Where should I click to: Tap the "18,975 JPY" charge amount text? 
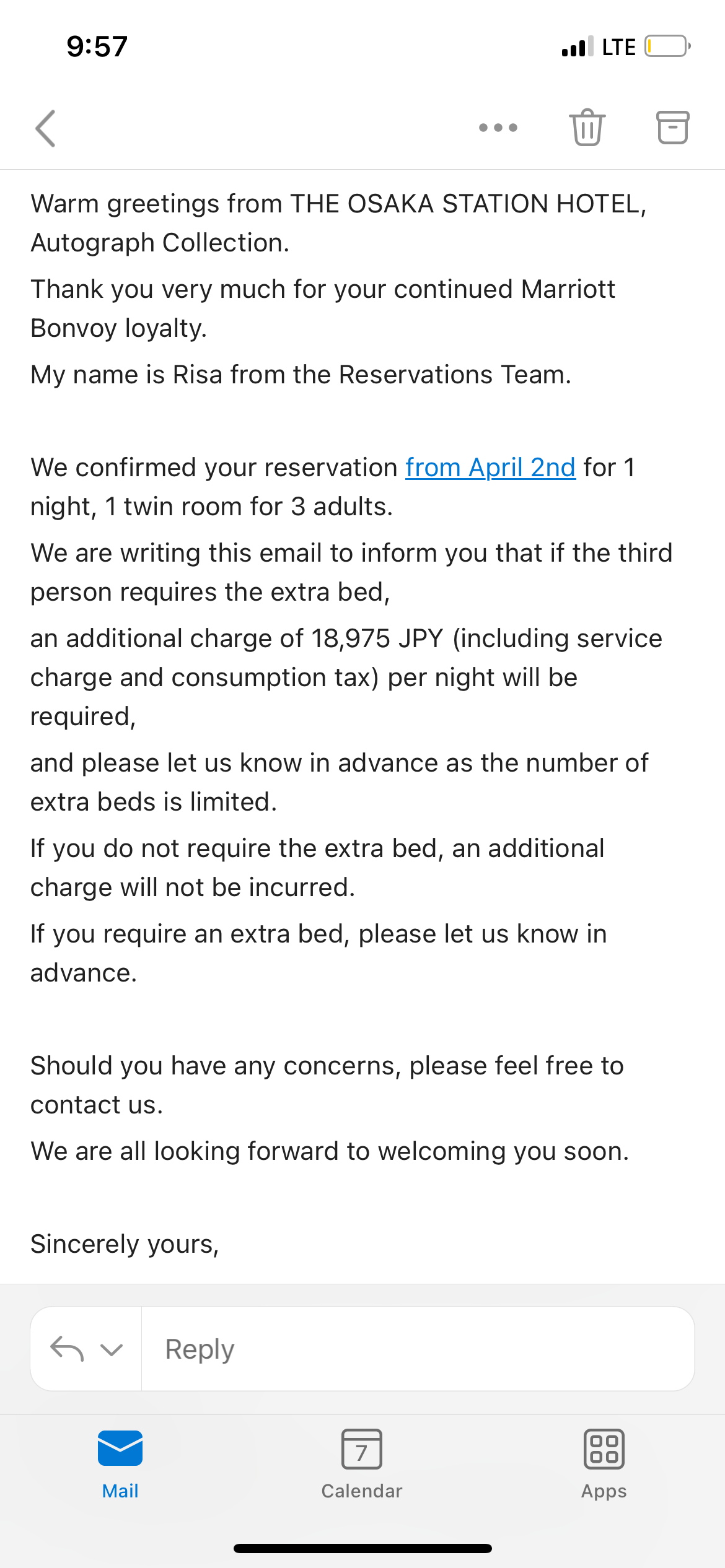[377, 638]
